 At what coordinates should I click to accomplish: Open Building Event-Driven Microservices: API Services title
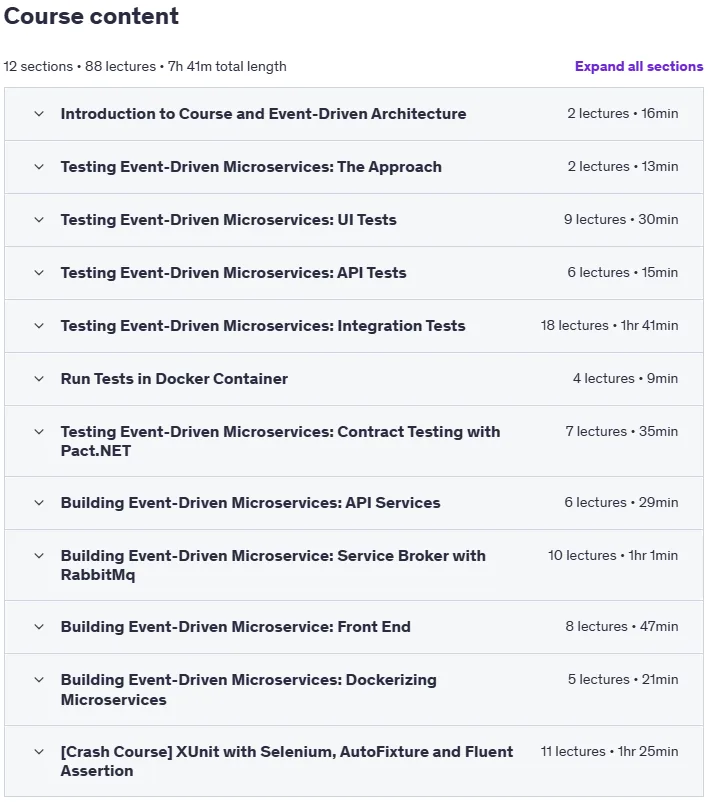pyautogui.click(x=250, y=503)
